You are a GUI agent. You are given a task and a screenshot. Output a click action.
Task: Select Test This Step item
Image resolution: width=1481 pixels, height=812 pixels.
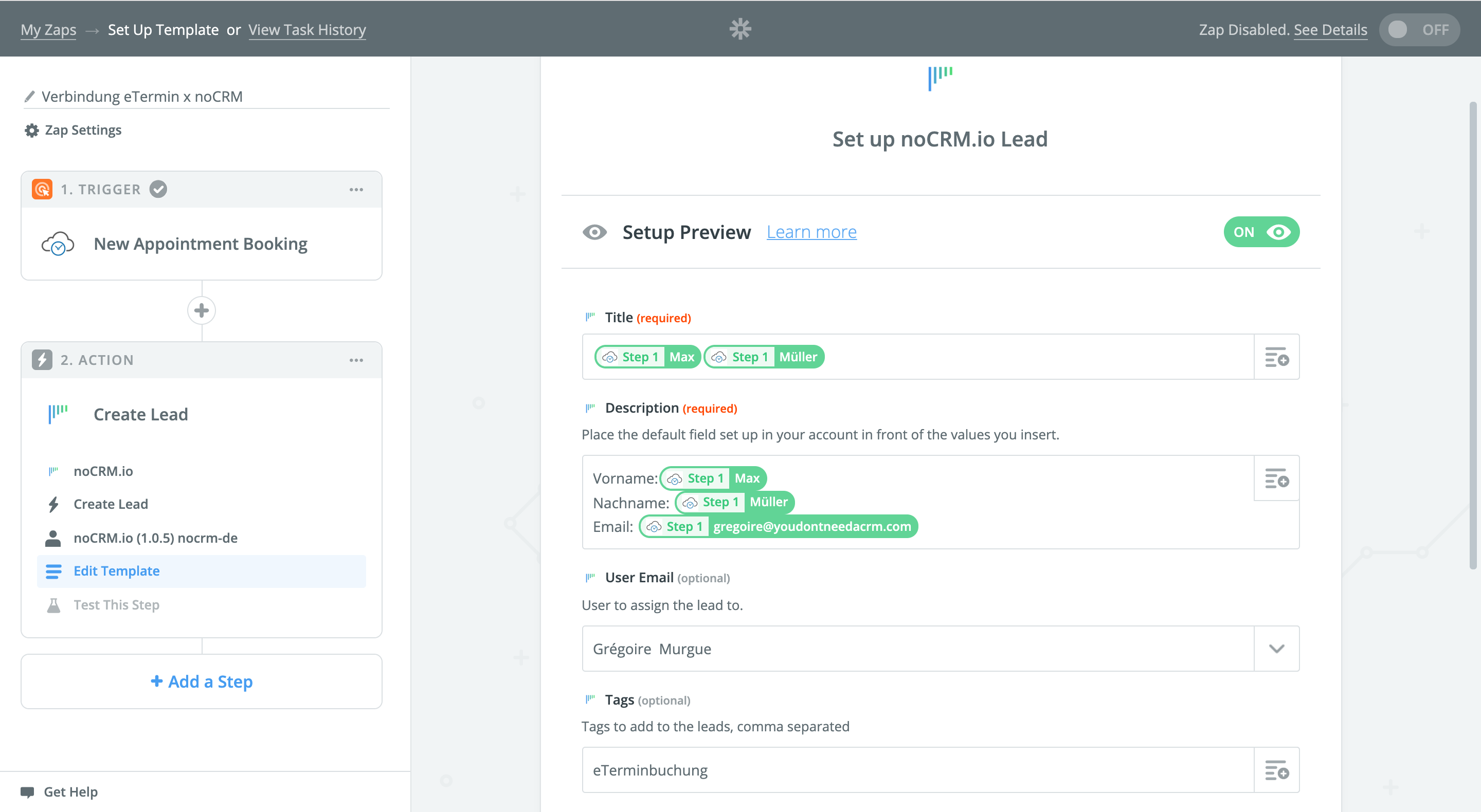pyautogui.click(x=117, y=604)
